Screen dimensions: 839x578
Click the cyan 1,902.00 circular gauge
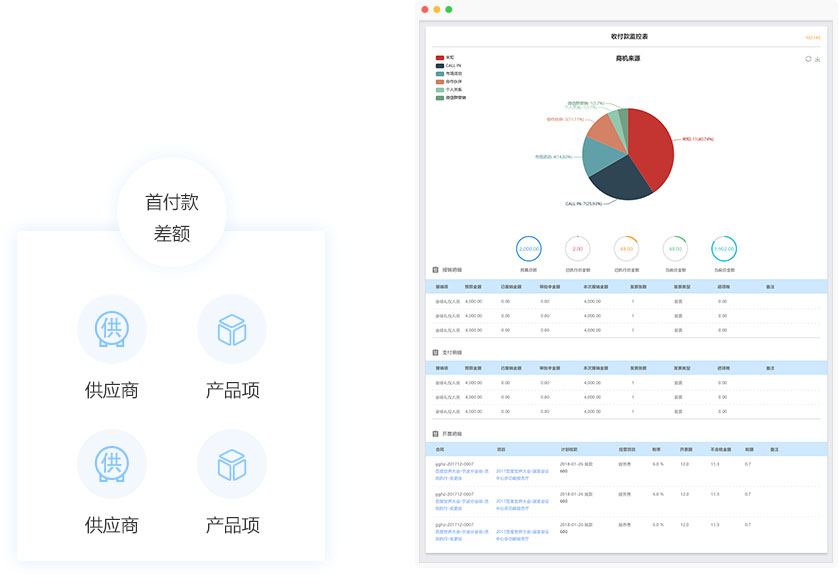click(724, 249)
